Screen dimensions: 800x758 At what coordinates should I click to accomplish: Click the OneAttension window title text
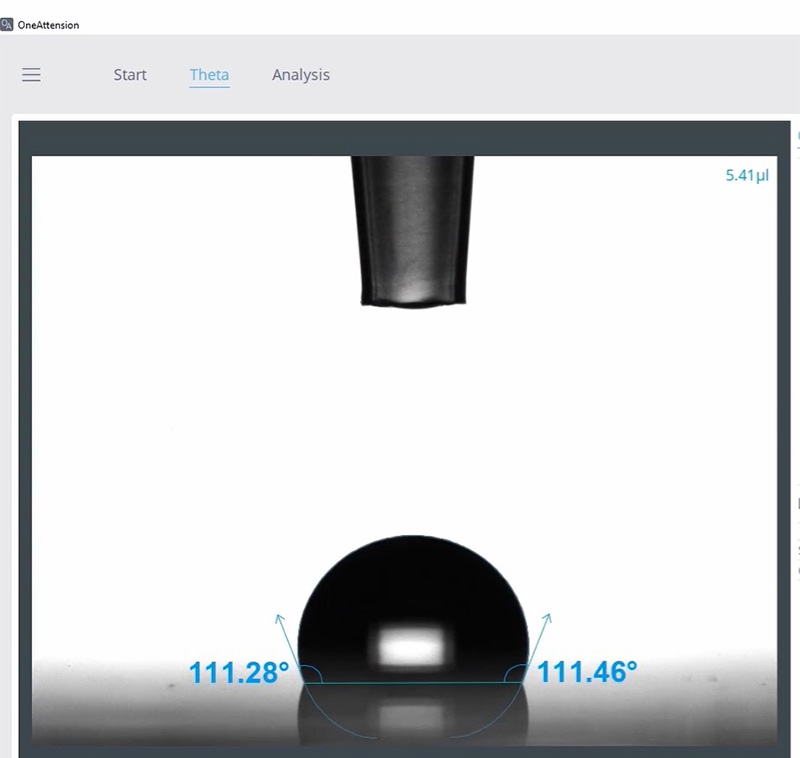click(x=48, y=24)
